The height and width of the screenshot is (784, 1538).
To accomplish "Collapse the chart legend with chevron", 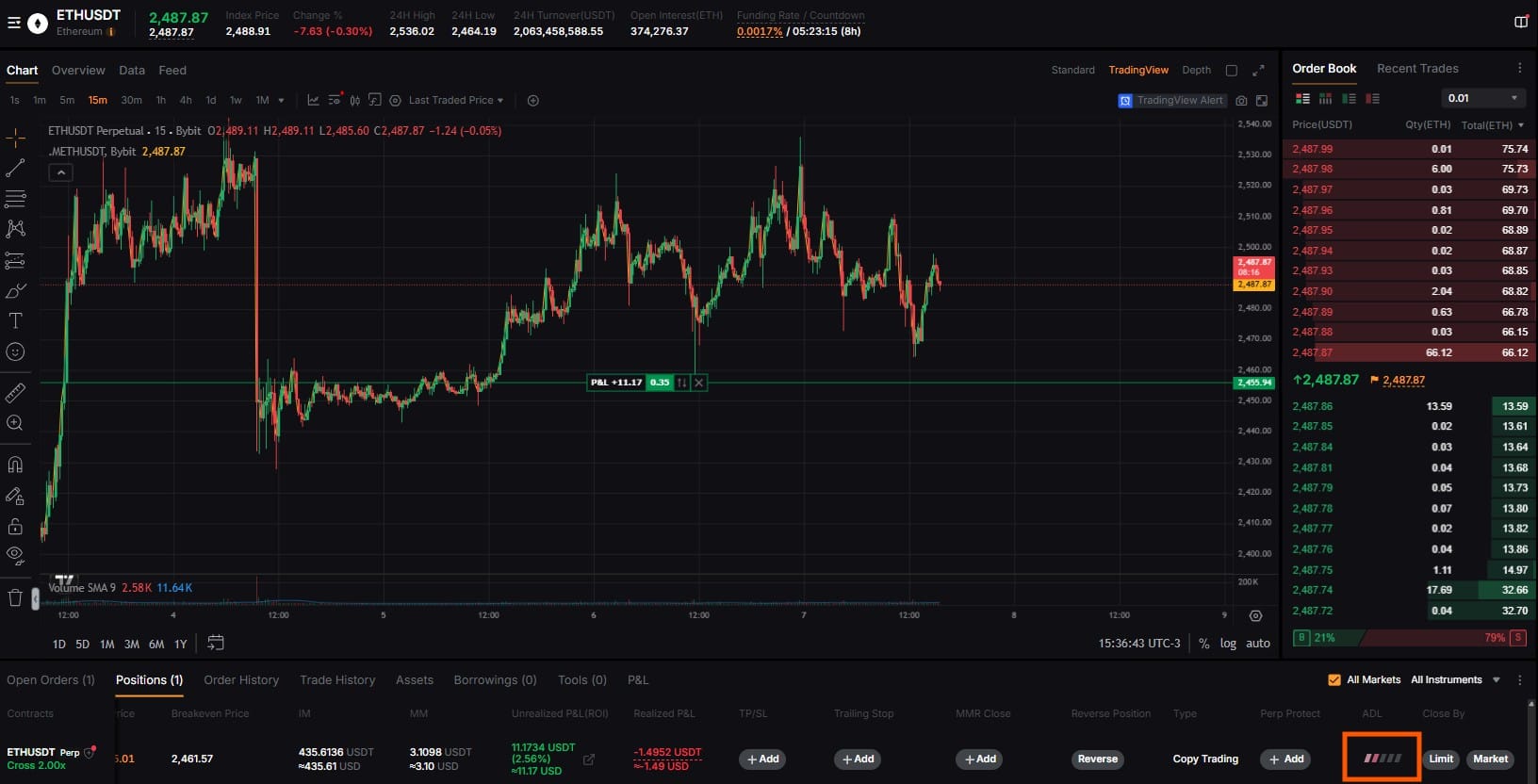I will 60,172.
